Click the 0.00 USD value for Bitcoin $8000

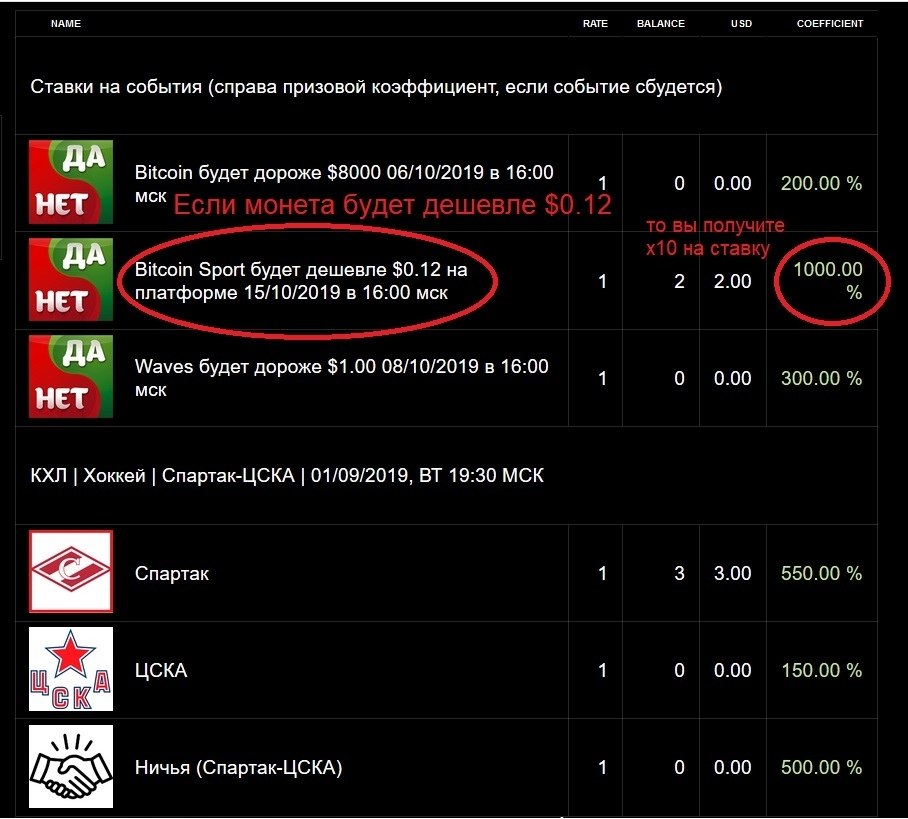(733, 184)
